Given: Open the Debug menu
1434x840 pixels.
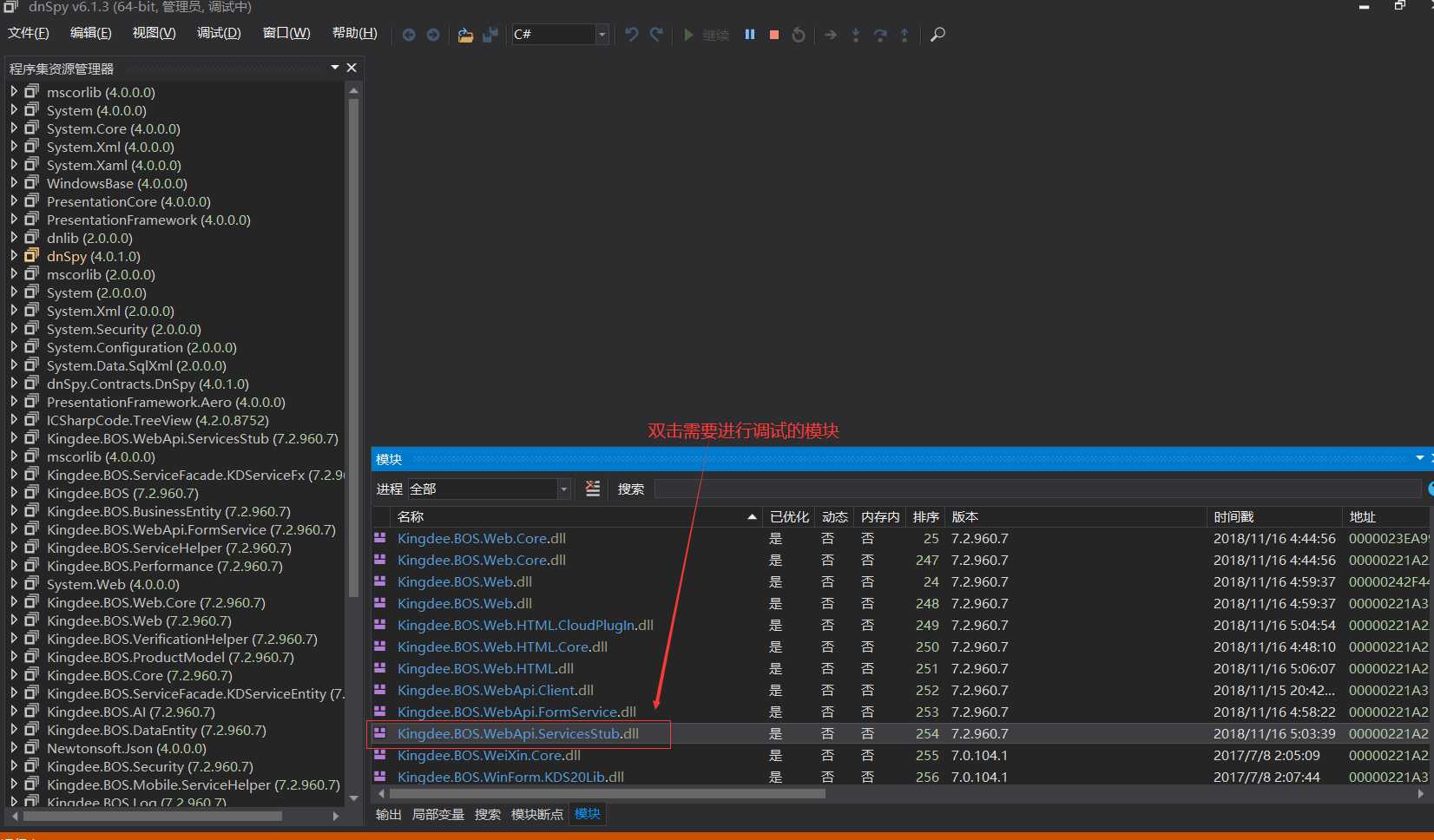Looking at the screenshot, I should tap(219, 33).
